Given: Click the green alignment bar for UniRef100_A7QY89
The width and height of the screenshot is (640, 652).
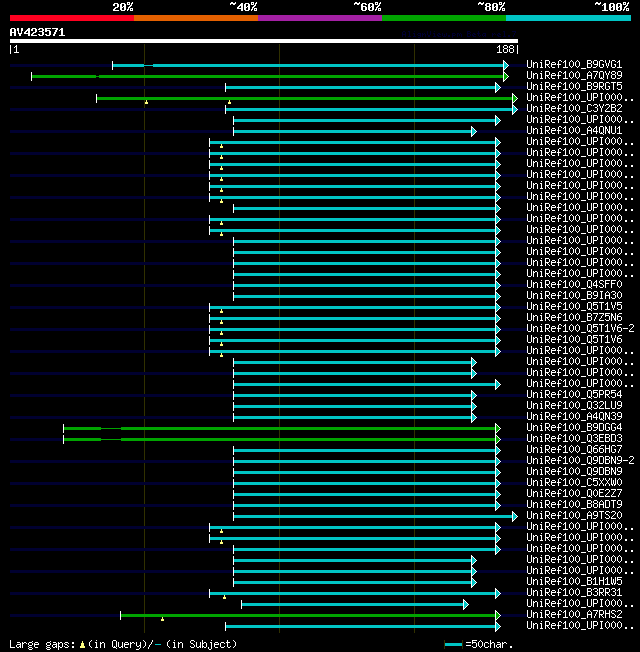Looking at the screenshot, I should 270,77.
